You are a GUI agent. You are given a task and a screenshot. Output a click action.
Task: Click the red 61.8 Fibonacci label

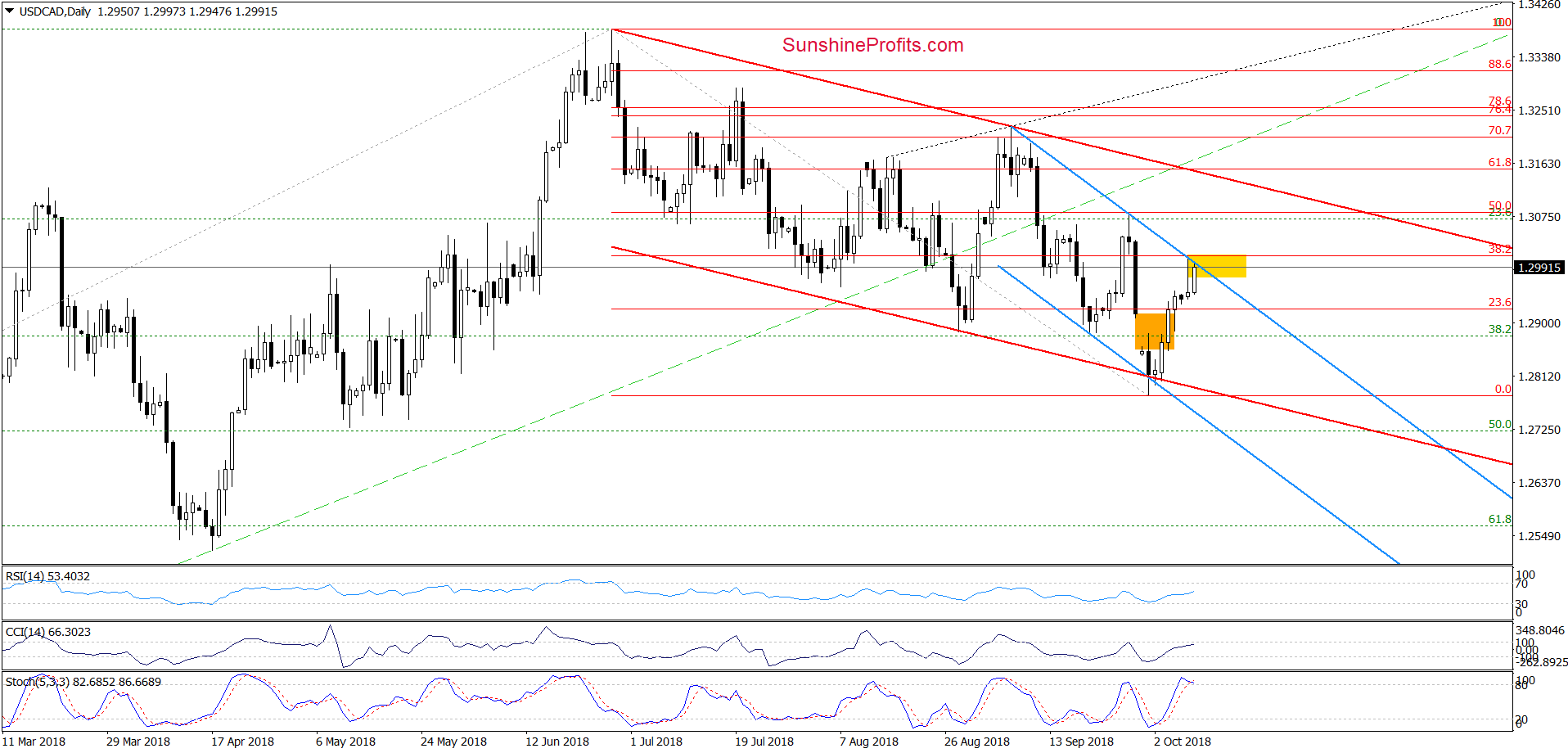1499,163
